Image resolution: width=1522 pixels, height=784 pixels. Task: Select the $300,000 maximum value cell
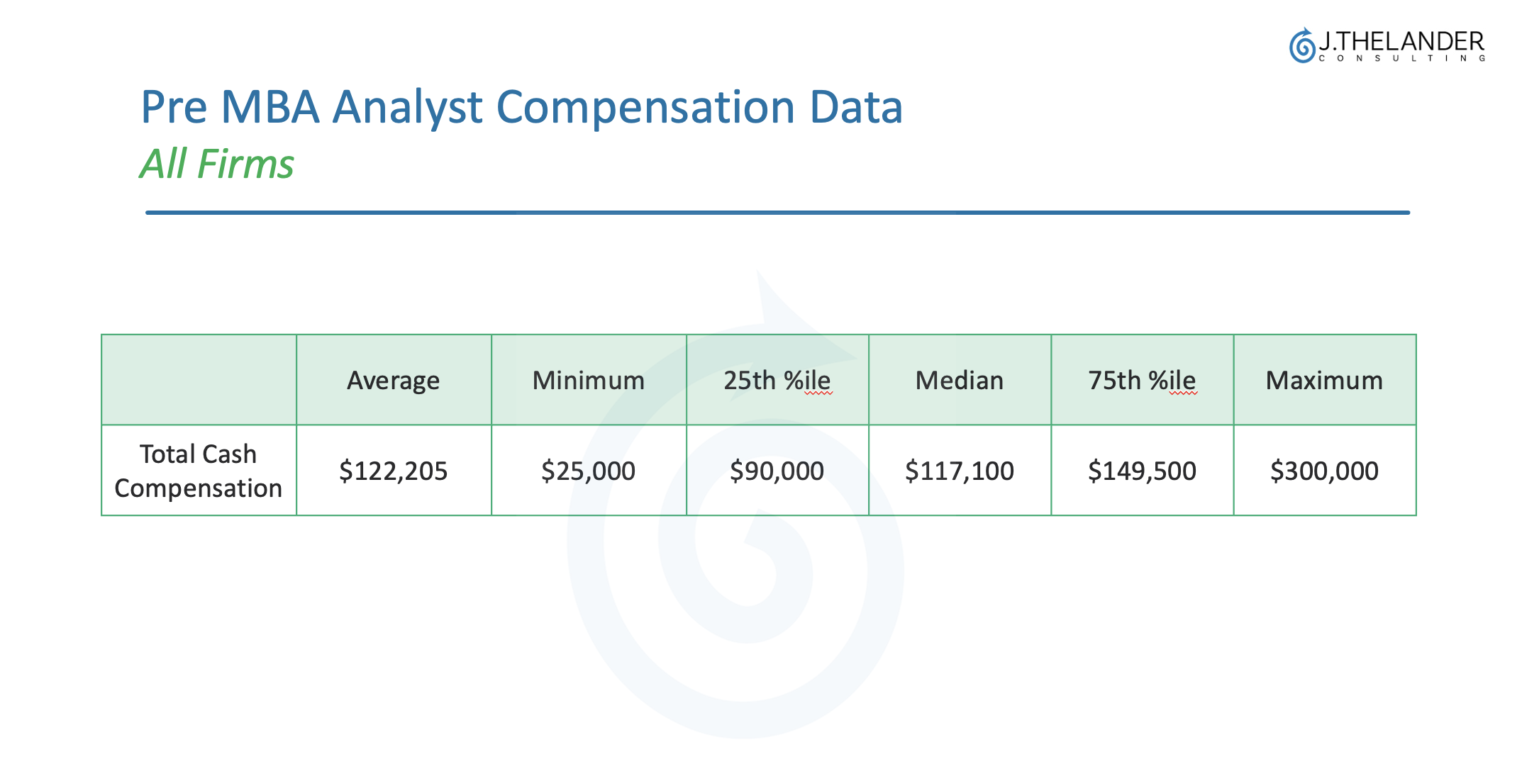tap(1324, 471)
